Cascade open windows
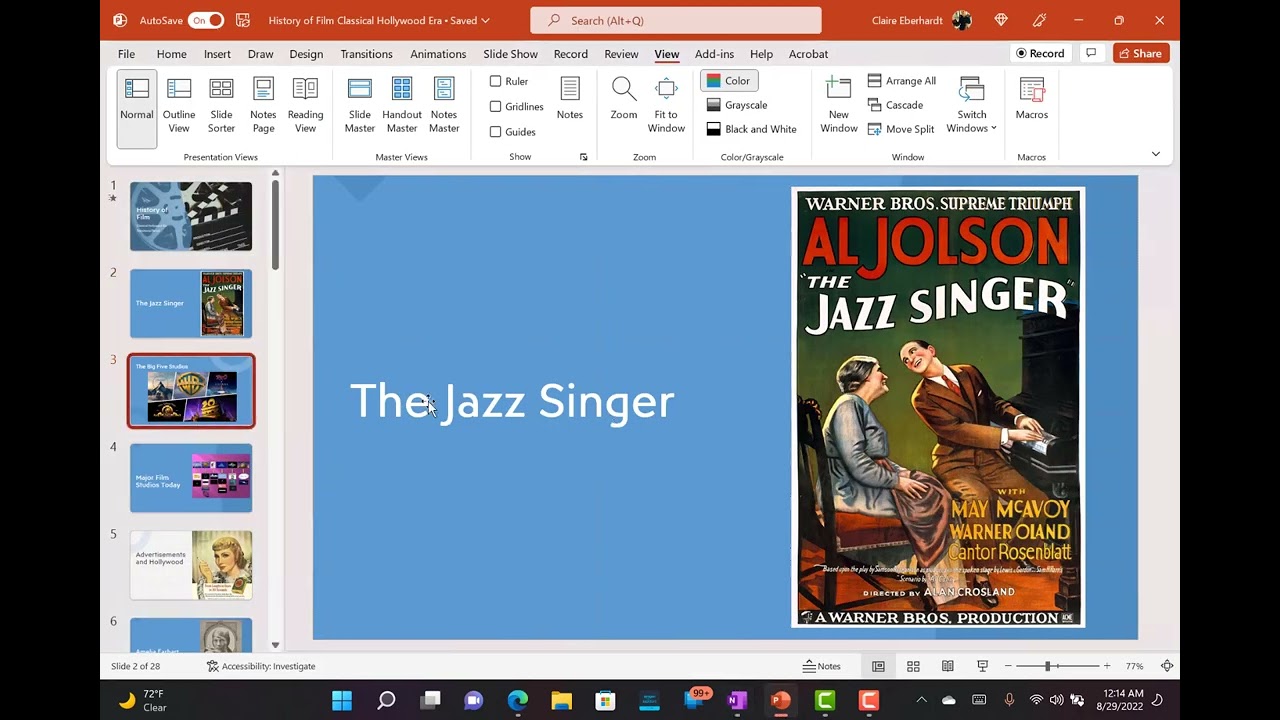Image resolution: width=1280 pixels, height=720 pixels. pyautogui.click(x=895, y=105)
